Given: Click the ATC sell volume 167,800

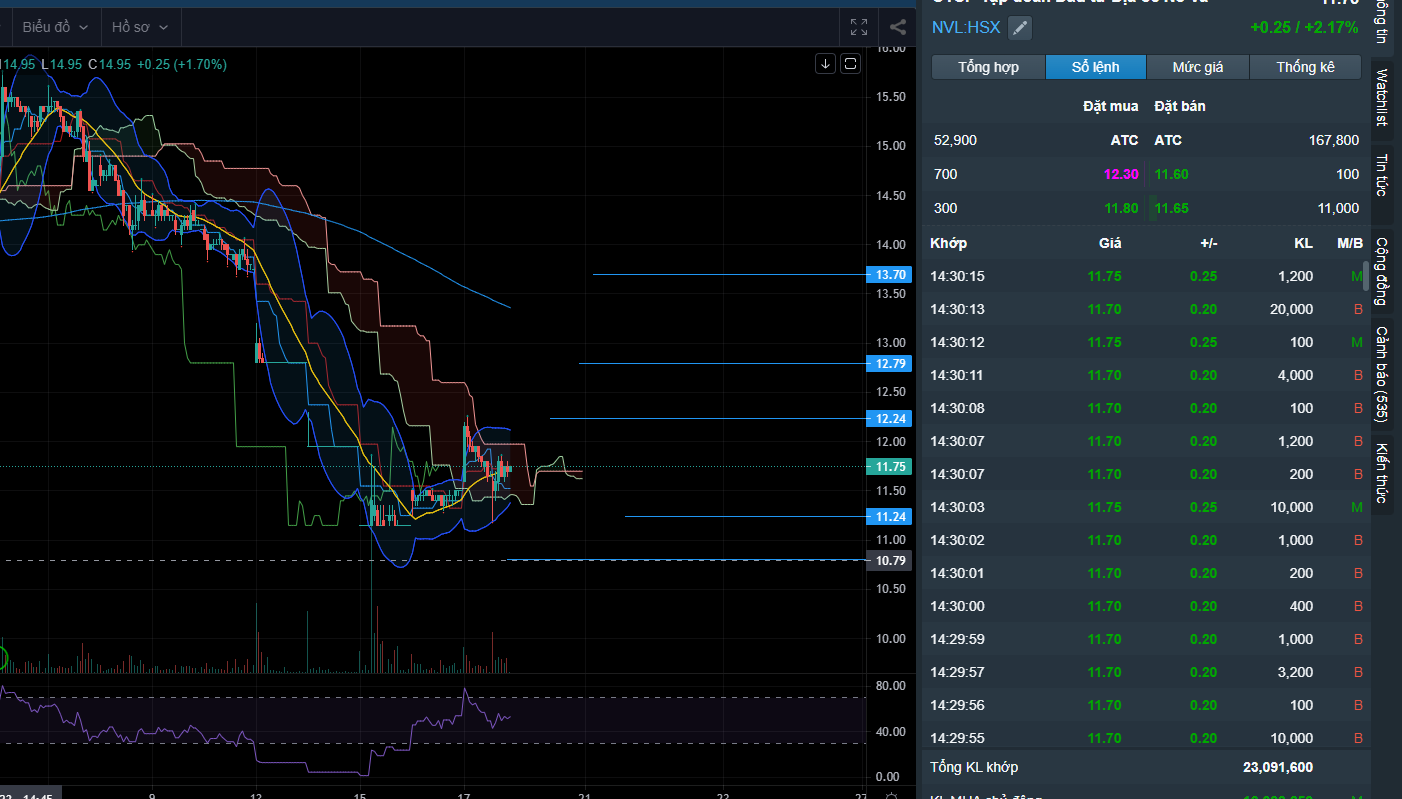Looking at the screenshot, I should [x=1333, y=140].
